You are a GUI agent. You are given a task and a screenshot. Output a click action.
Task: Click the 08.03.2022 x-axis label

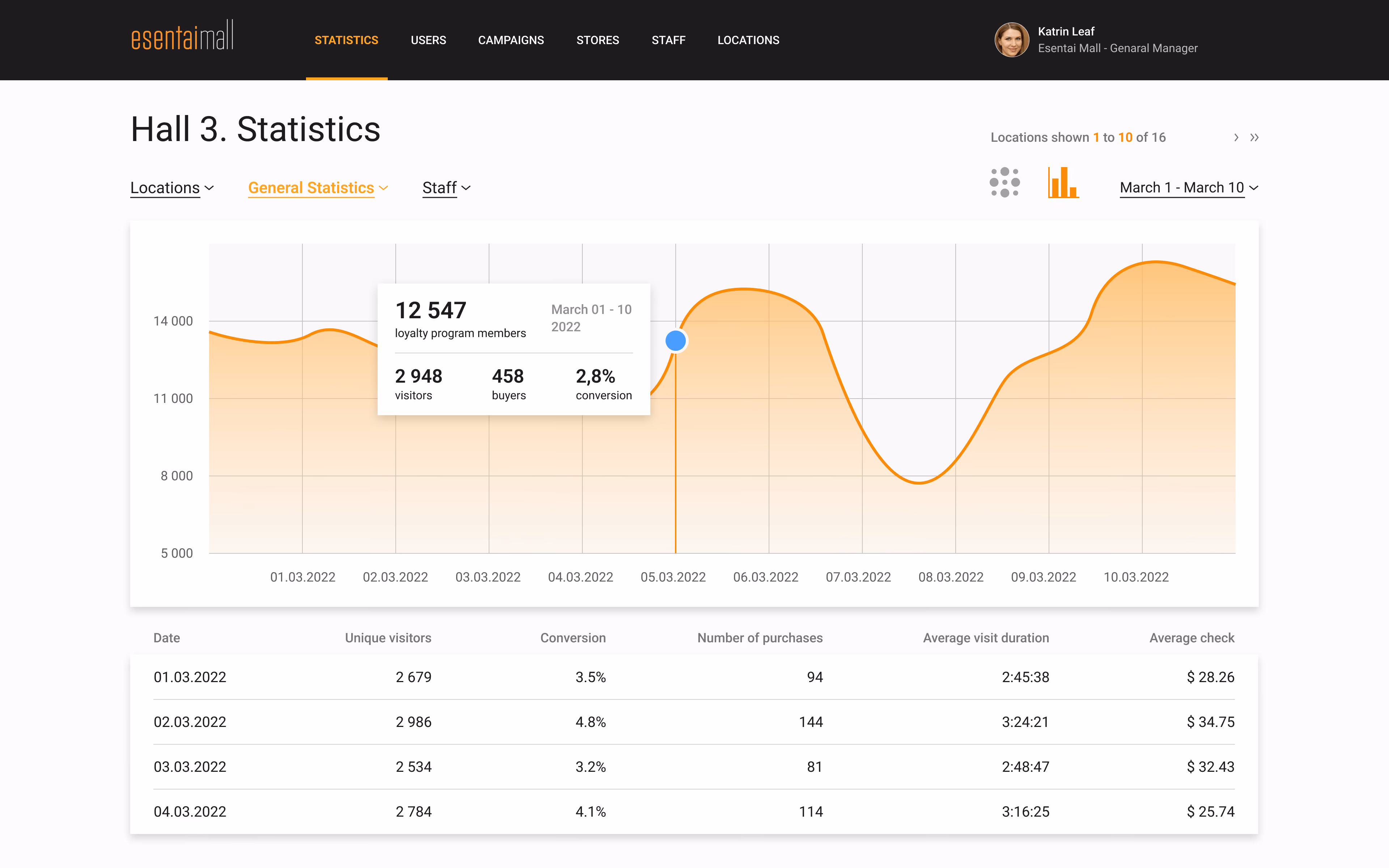pos(951,577)
